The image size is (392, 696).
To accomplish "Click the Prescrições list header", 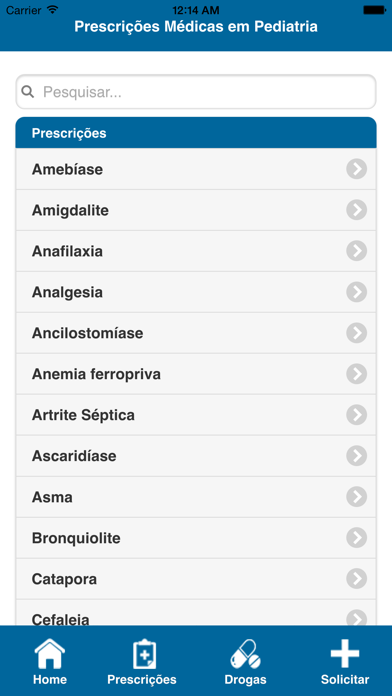I will tap(196, 133).
